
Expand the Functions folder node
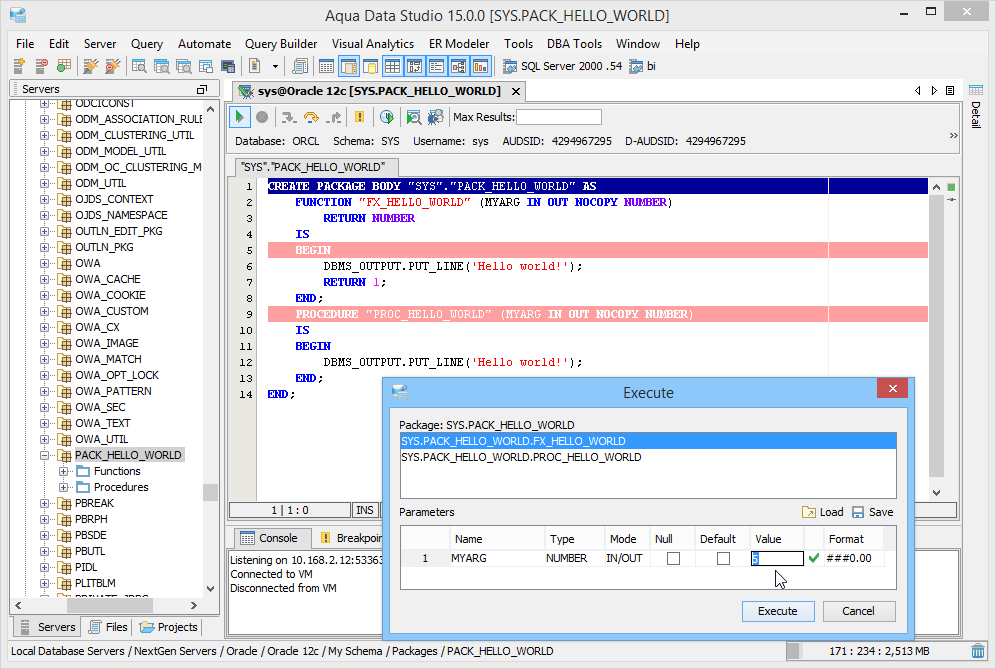64,471
